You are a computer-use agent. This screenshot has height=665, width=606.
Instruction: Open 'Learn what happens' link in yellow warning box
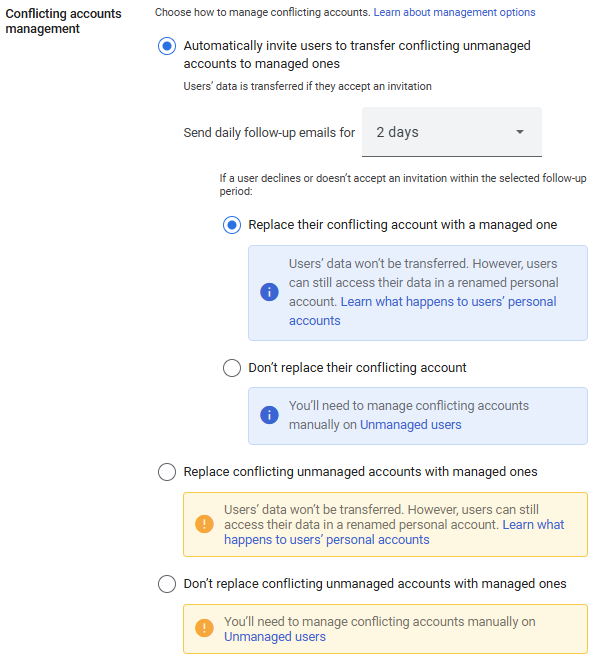click(533, 524)
